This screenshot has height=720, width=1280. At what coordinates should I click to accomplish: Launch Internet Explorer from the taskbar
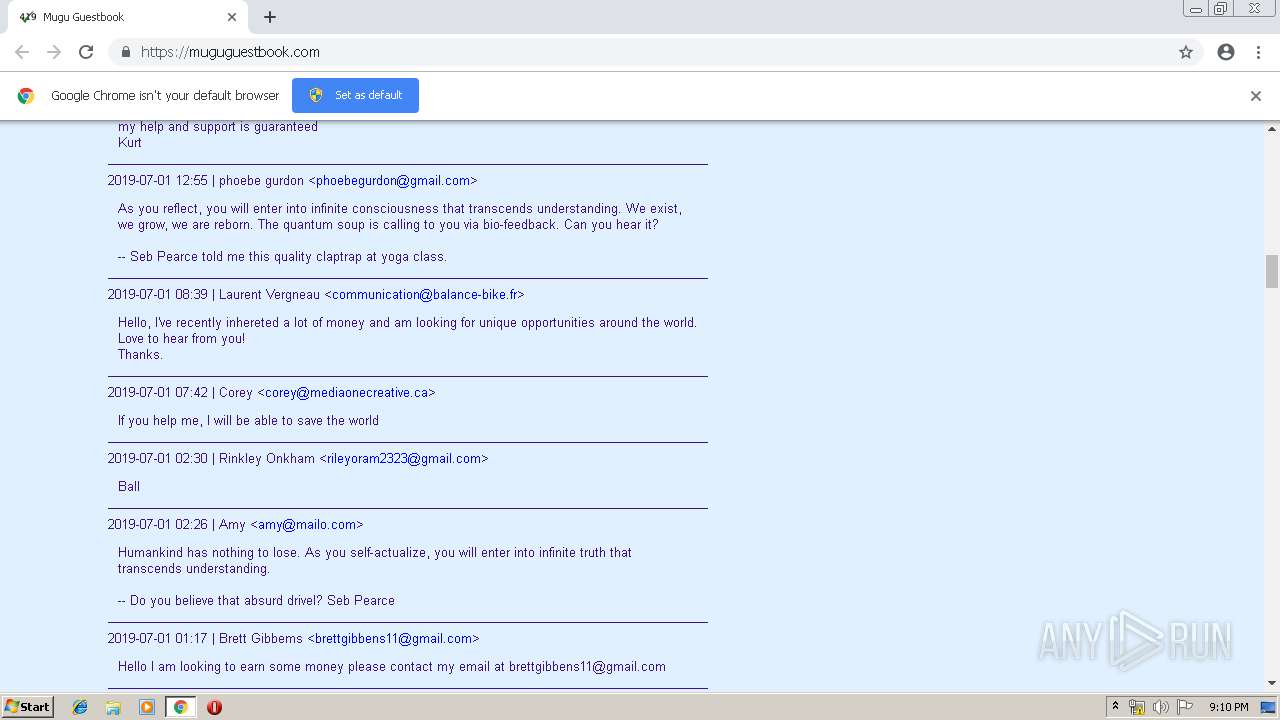tap(80, 707)
